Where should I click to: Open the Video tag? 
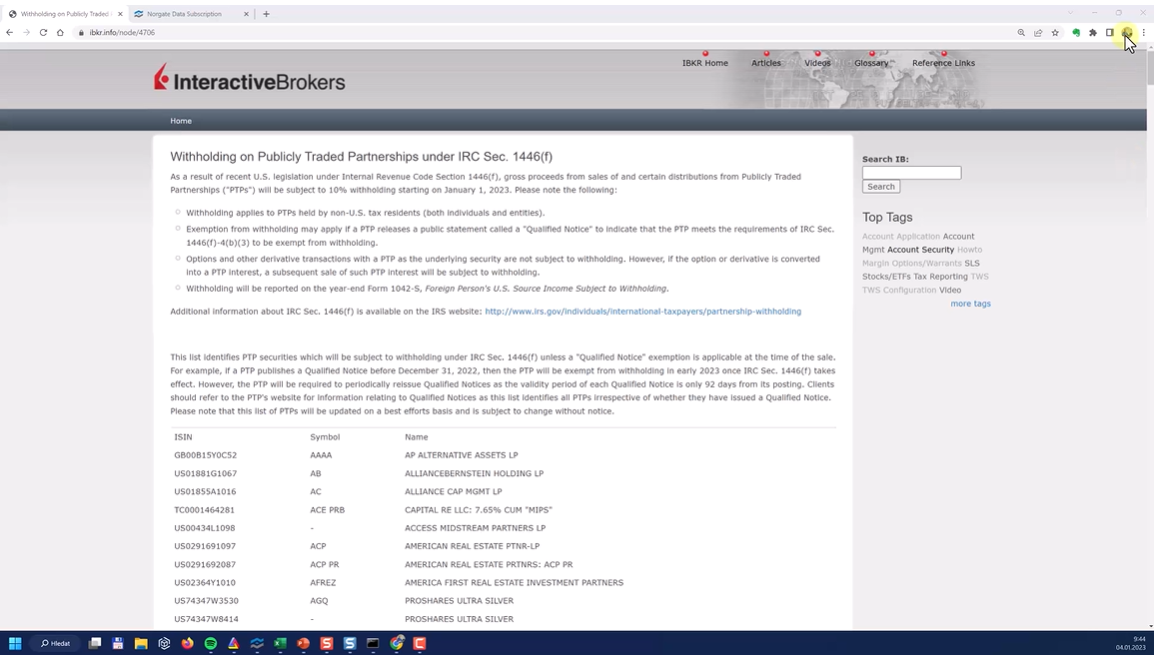point(950,290)
